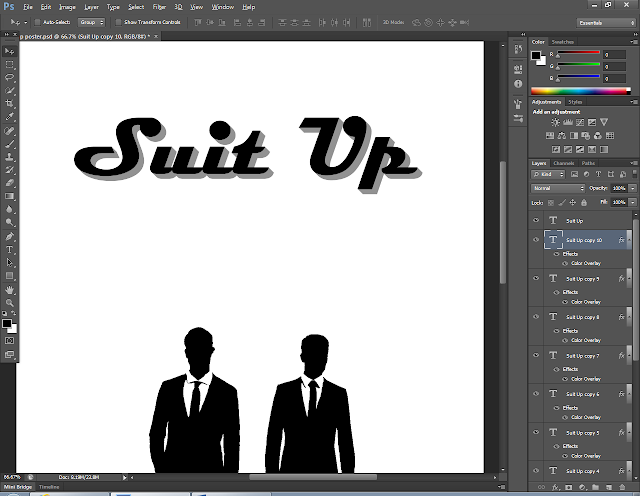Open the Mini Bridge panel tab

(18, 487)
